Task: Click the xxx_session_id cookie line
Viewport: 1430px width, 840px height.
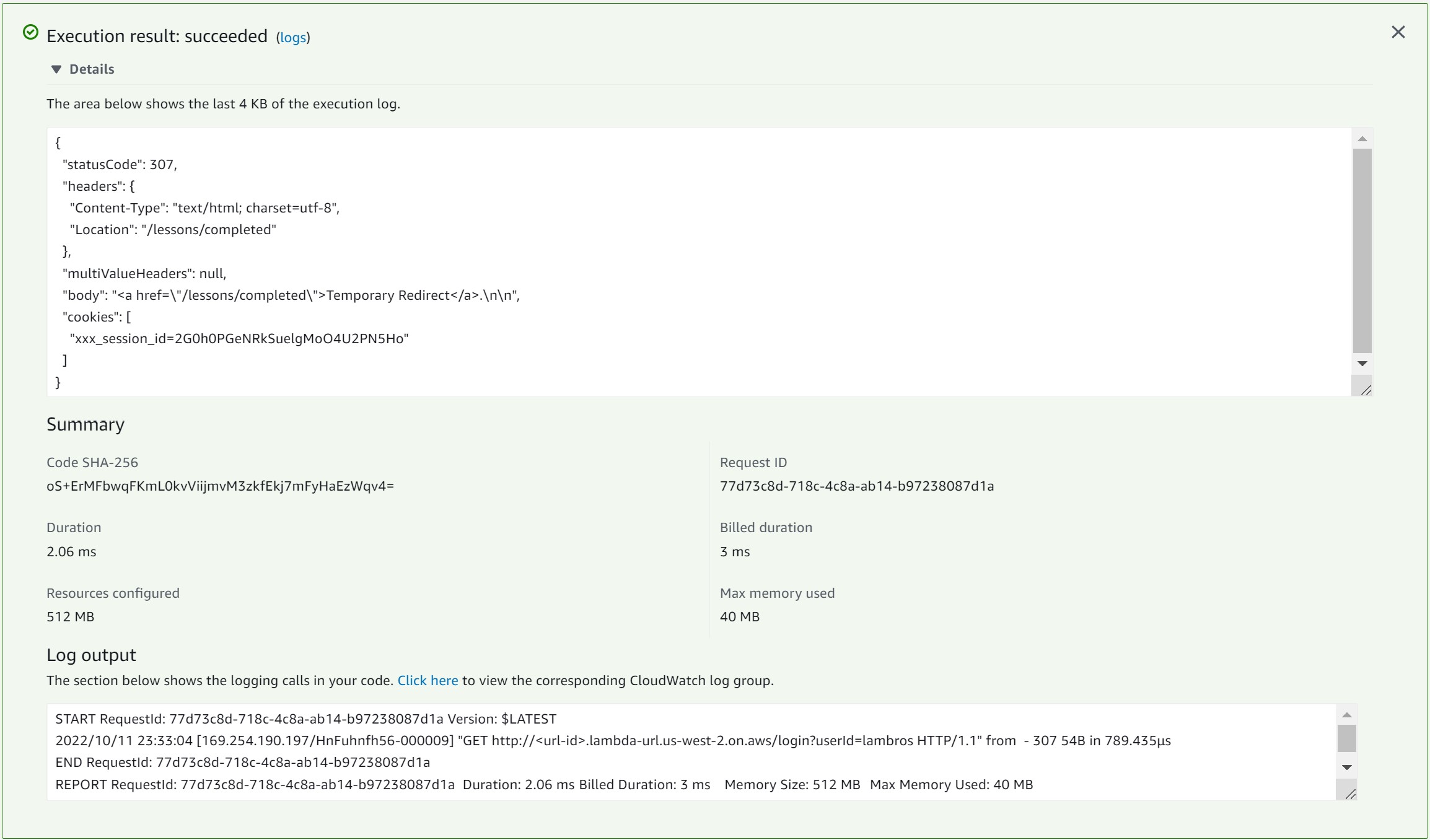Action: [239, 339]
